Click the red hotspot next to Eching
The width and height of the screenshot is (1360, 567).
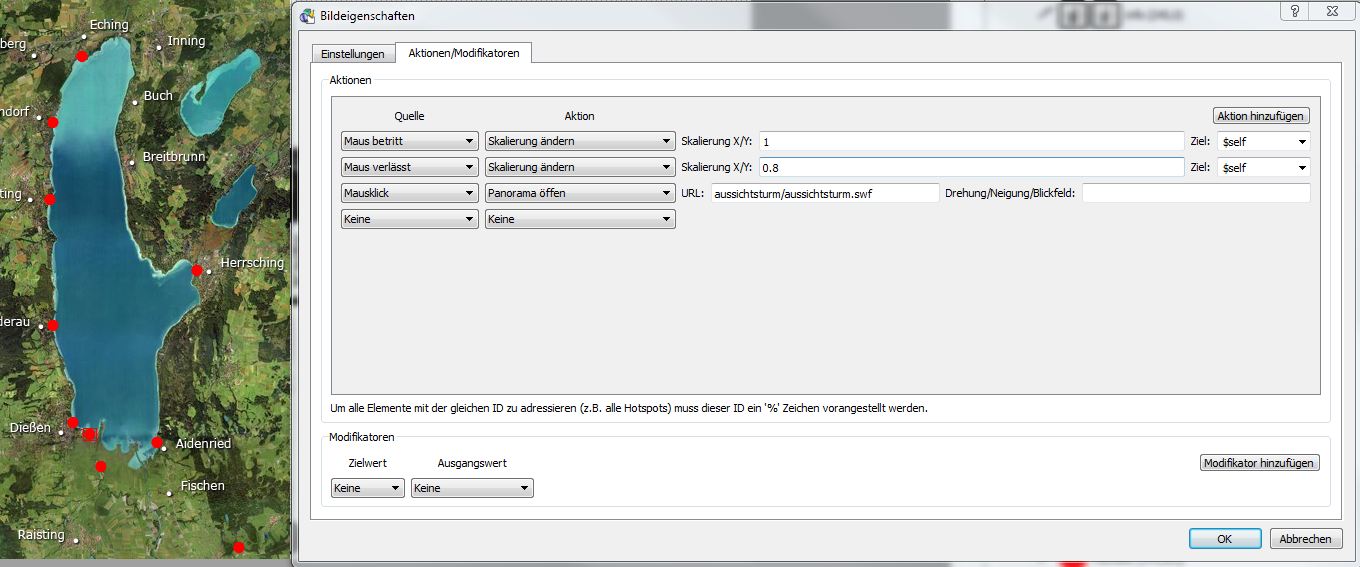(82, 56)
